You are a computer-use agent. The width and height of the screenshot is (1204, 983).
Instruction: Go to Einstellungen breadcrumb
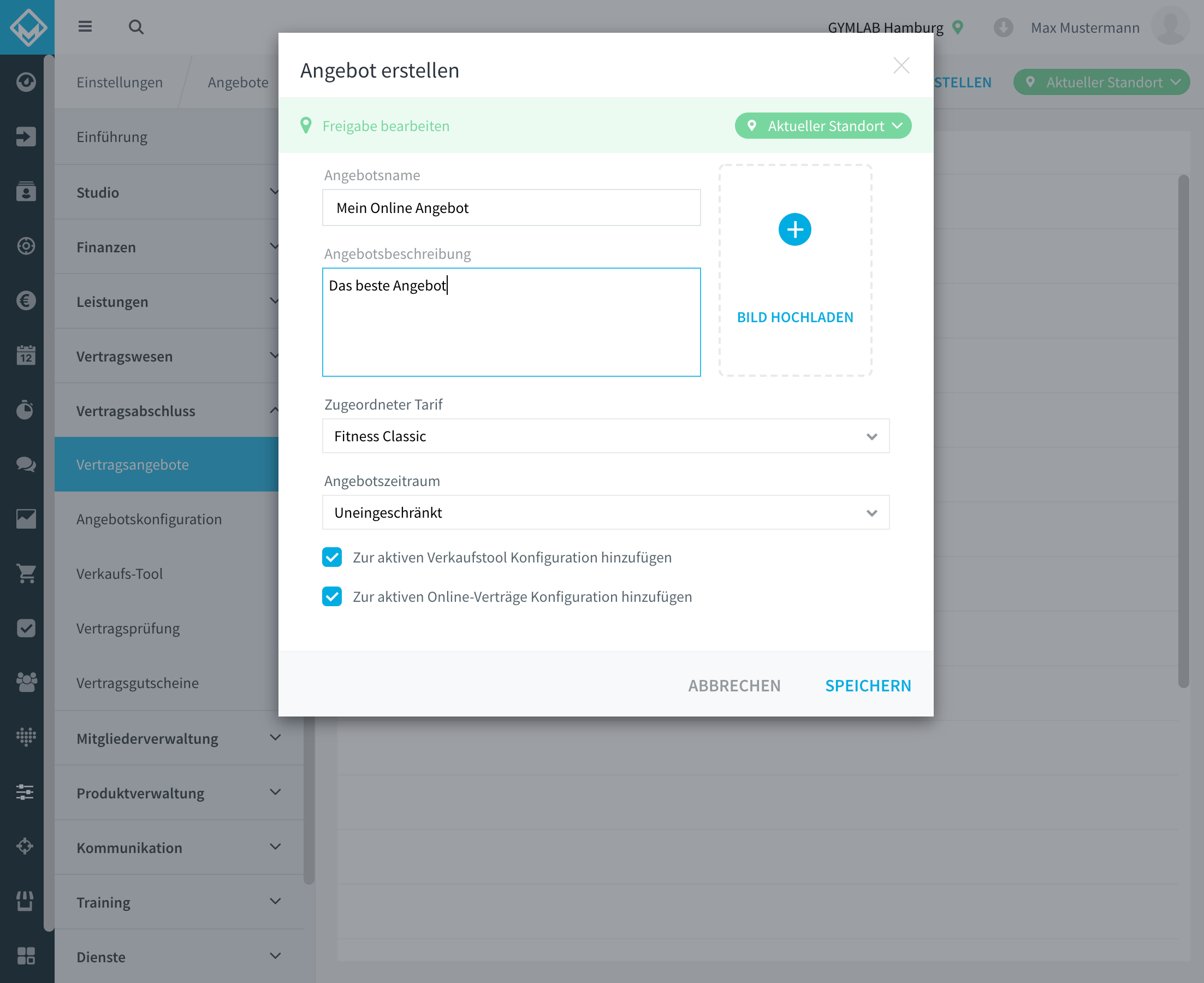click(120, 82)
